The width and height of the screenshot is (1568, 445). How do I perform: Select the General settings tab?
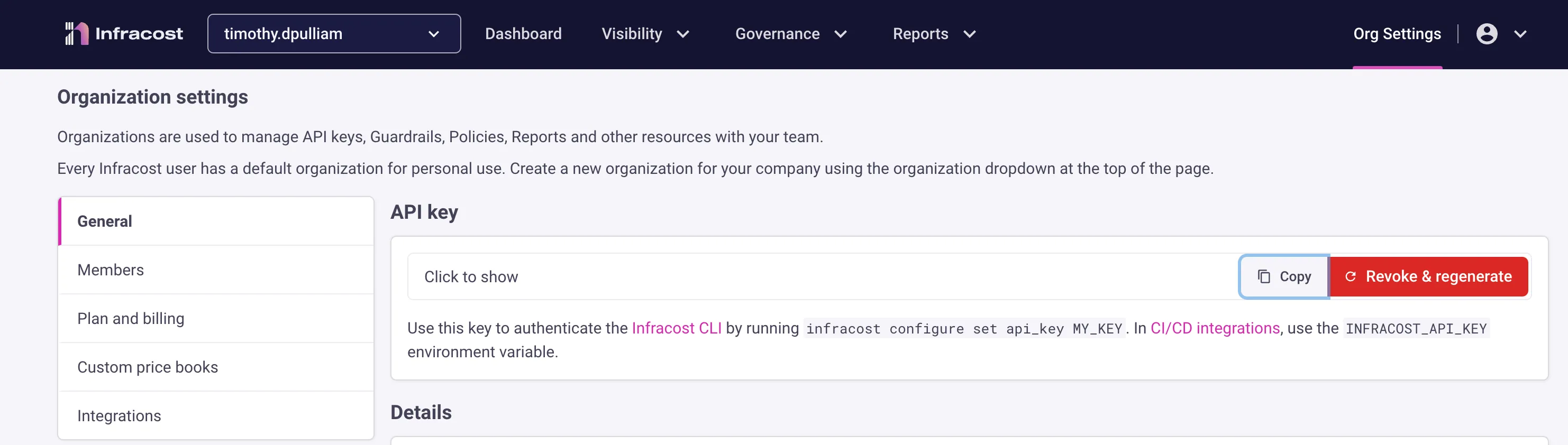click(105, 221)
